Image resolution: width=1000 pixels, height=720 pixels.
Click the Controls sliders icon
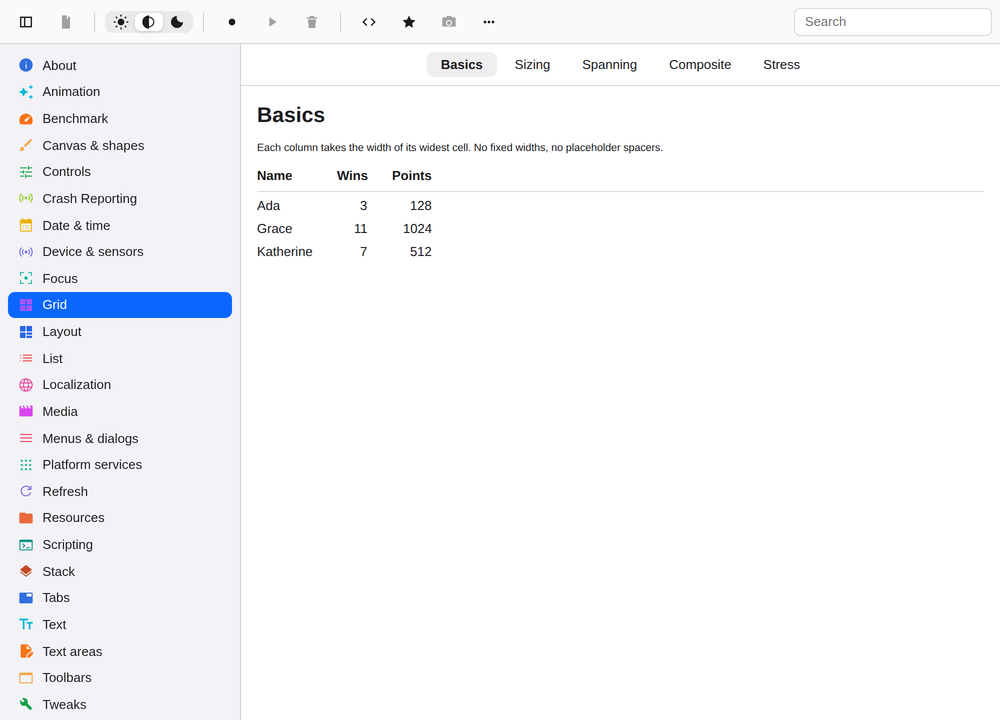point(26,172)
